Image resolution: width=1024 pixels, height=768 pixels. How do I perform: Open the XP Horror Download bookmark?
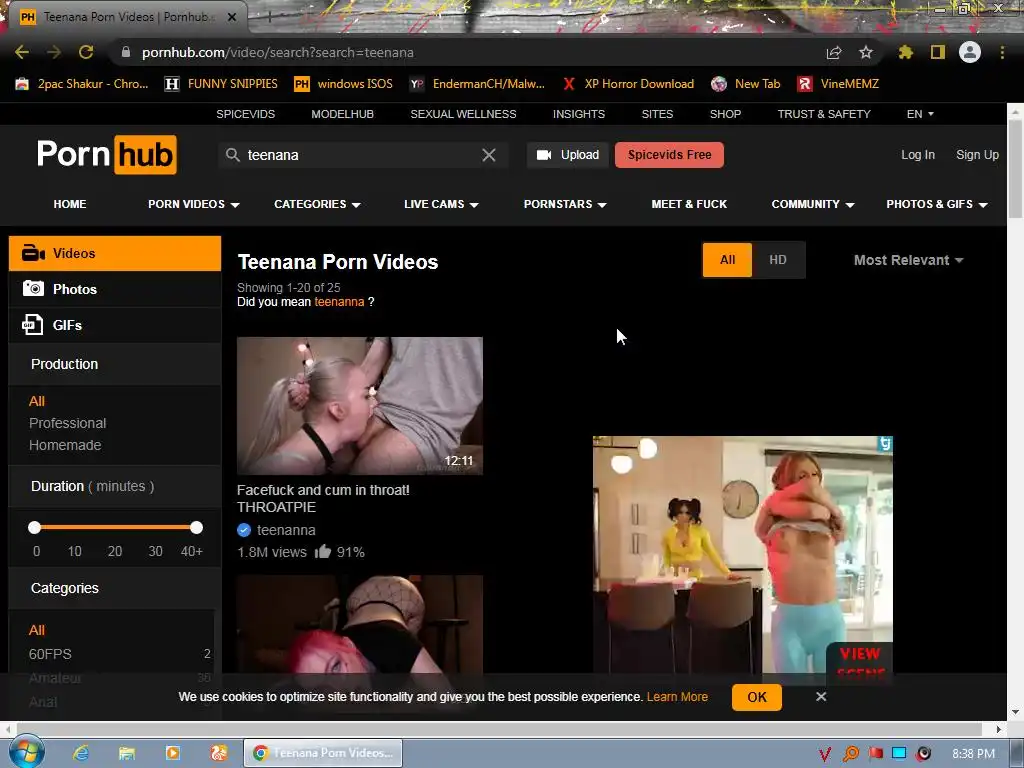(x=628, y=84)
